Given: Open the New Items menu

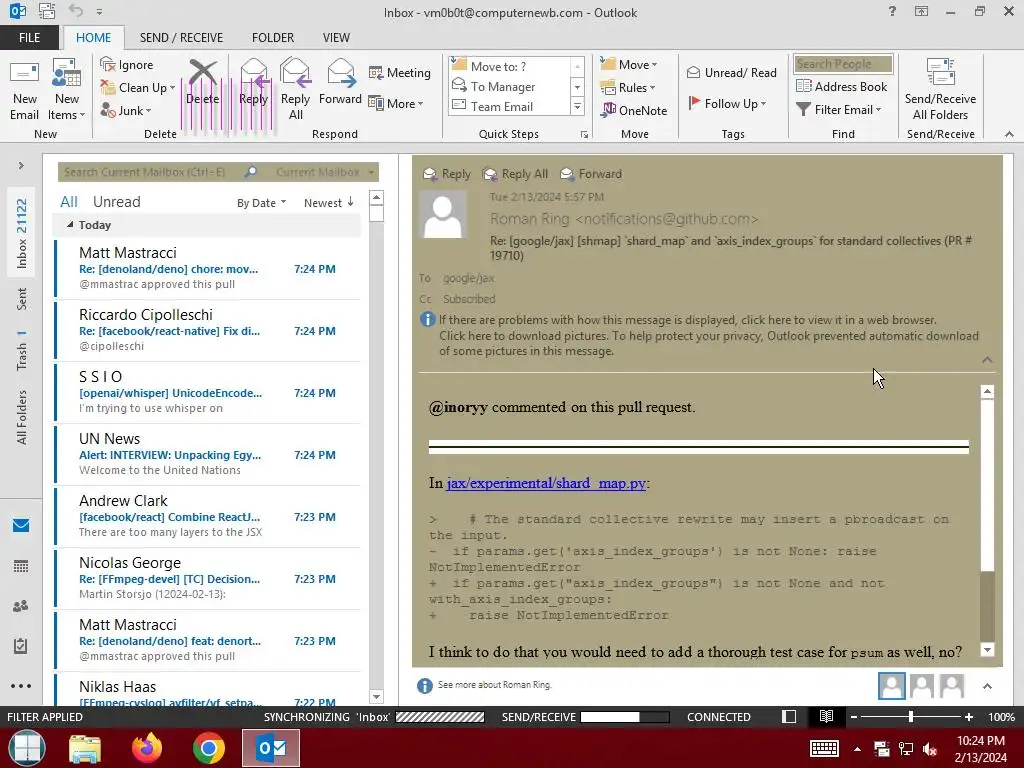Looking at the screenshot, I should [66, 90].
